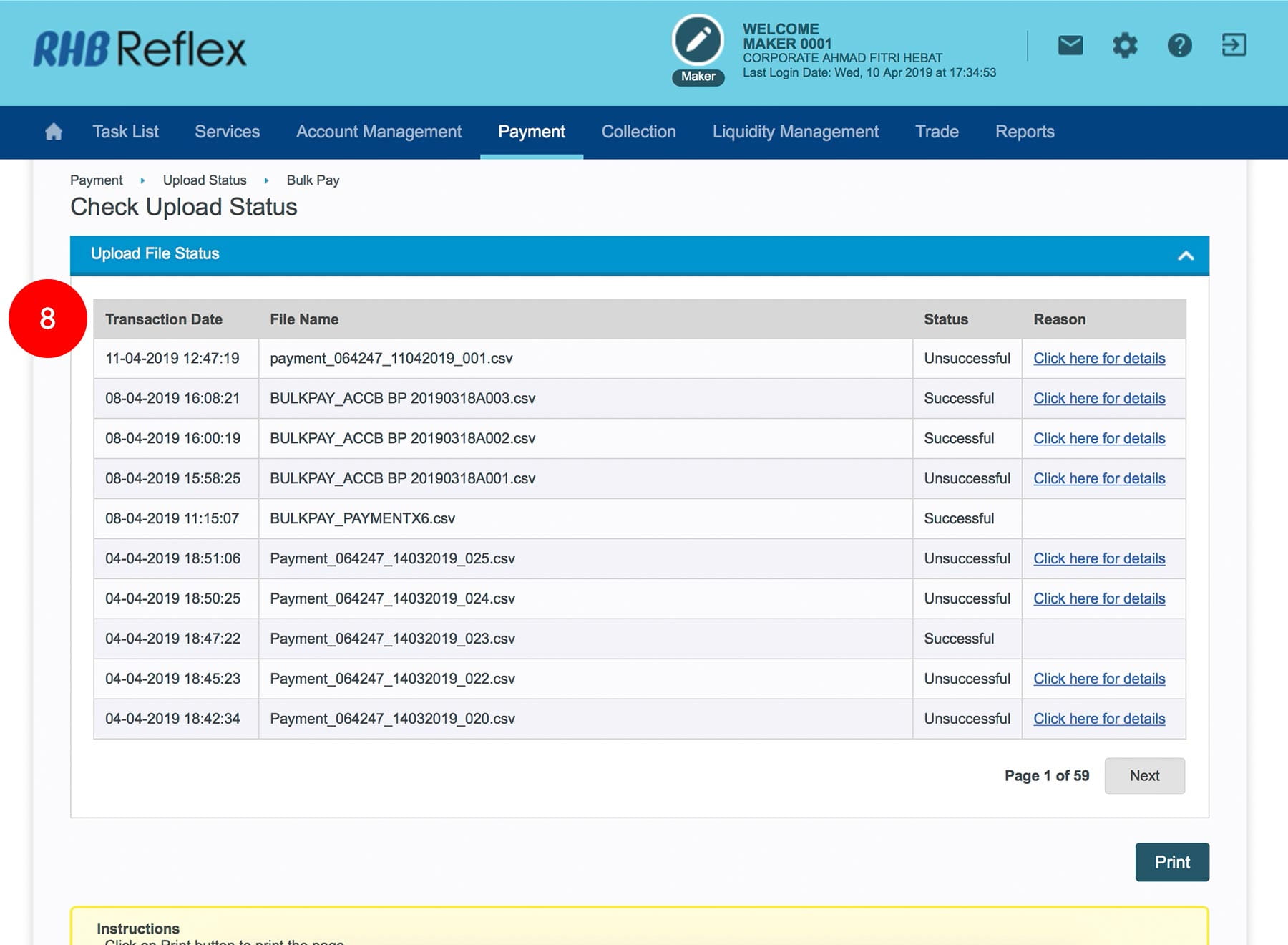Go to home via house icon
The height and width of the screenshot is (945, 1288).
pos(54,132)
